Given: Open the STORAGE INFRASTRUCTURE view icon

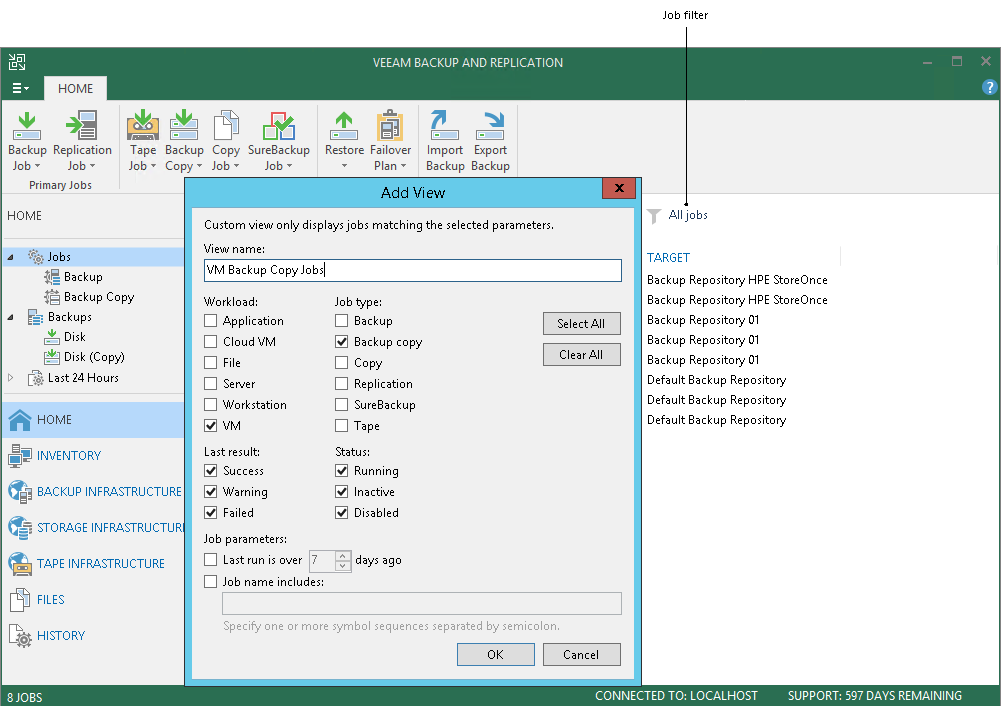Looking at the screenshot, I should tap(20, 528).
